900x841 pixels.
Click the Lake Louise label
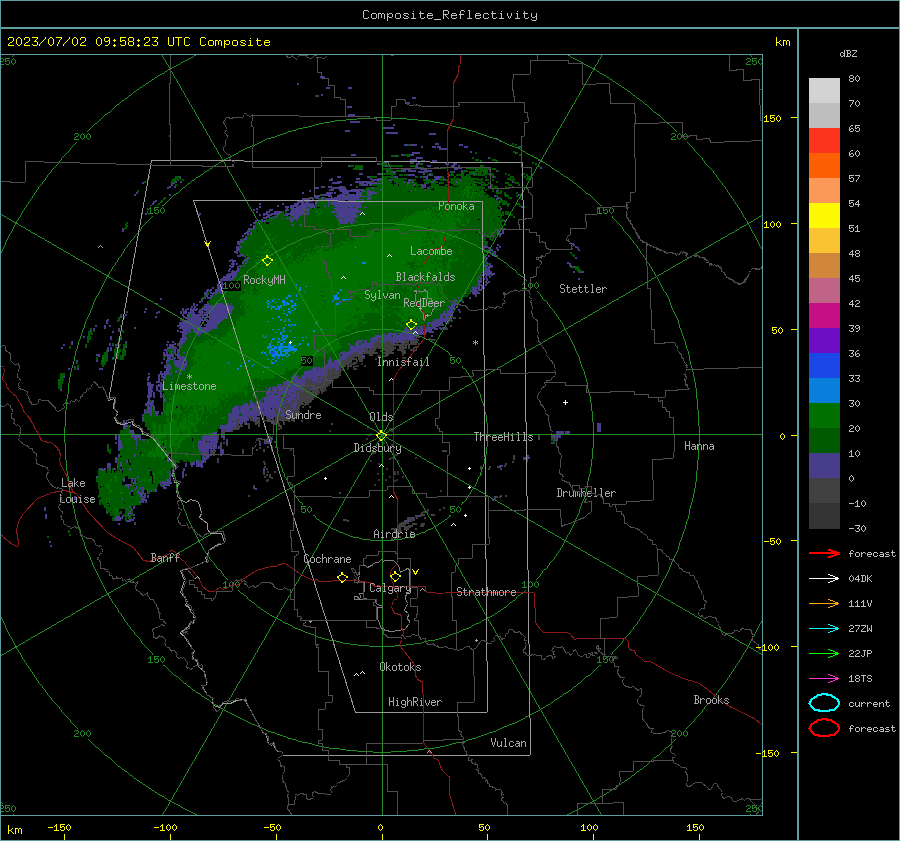pos(77,491)
